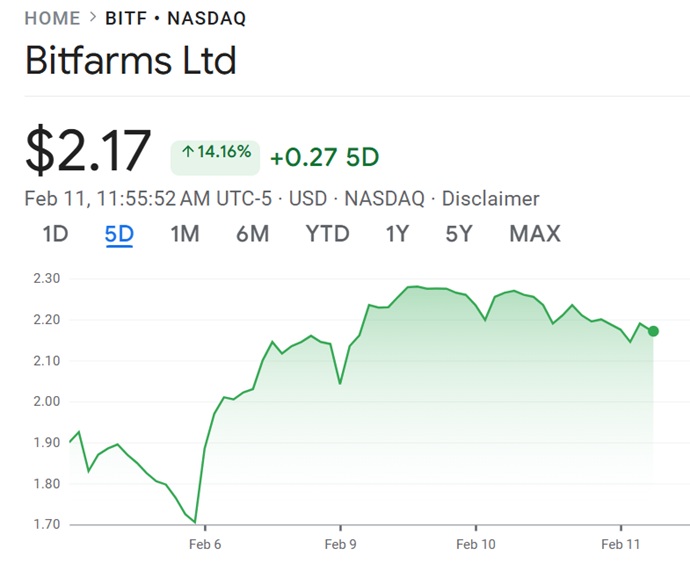Show the 1M chart range
Screen dimensions: 690x563
coord(184,234)
